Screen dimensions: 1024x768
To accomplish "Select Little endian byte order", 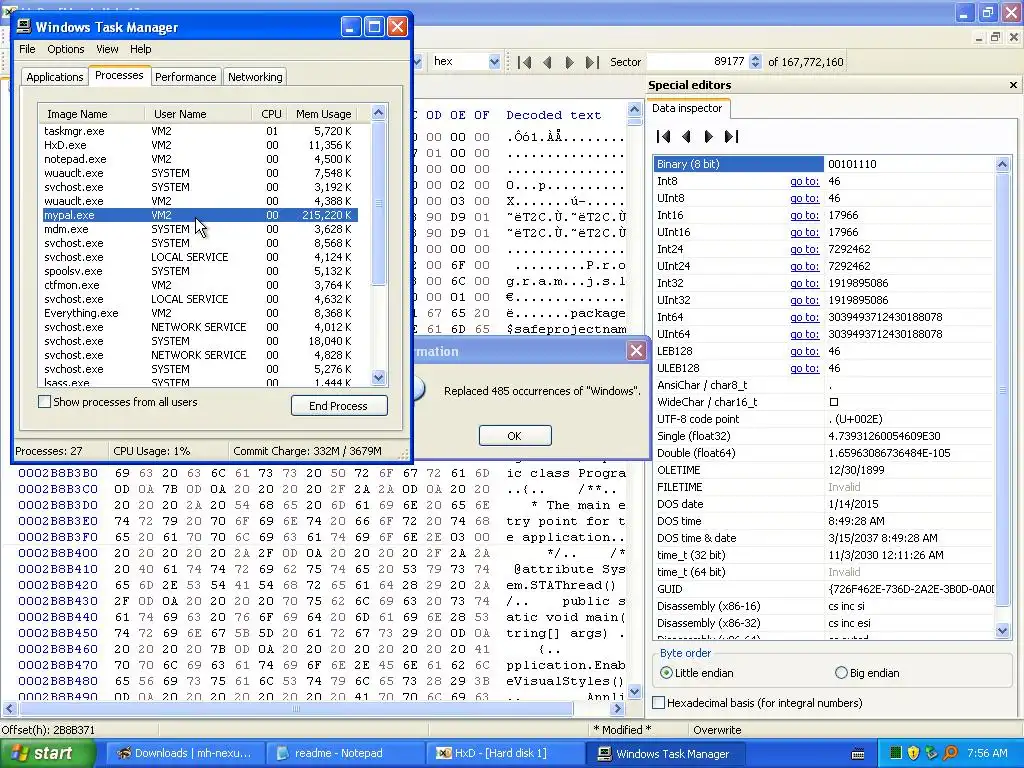I will (x=666, y=673).
